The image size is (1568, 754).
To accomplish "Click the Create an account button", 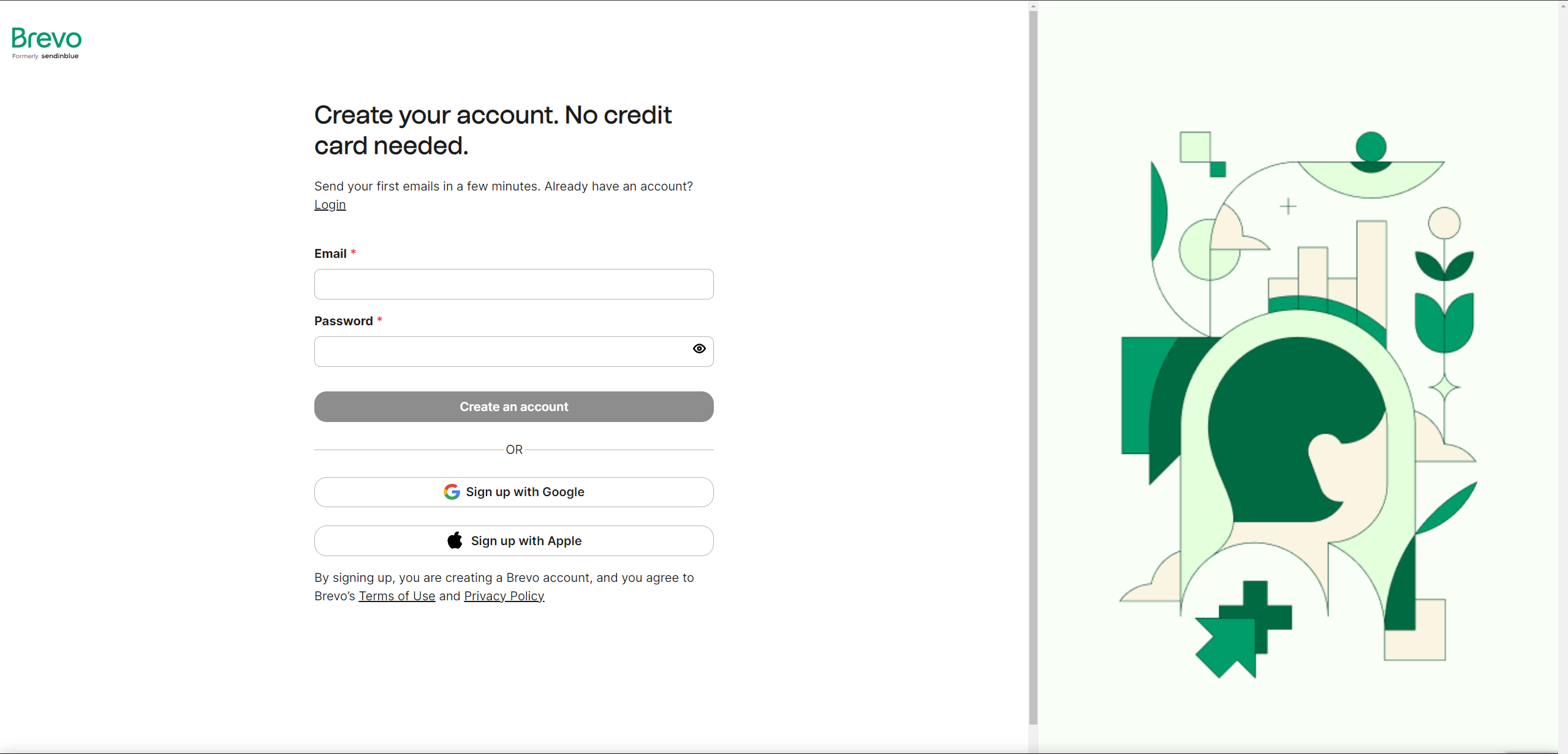I will [513, 406].
